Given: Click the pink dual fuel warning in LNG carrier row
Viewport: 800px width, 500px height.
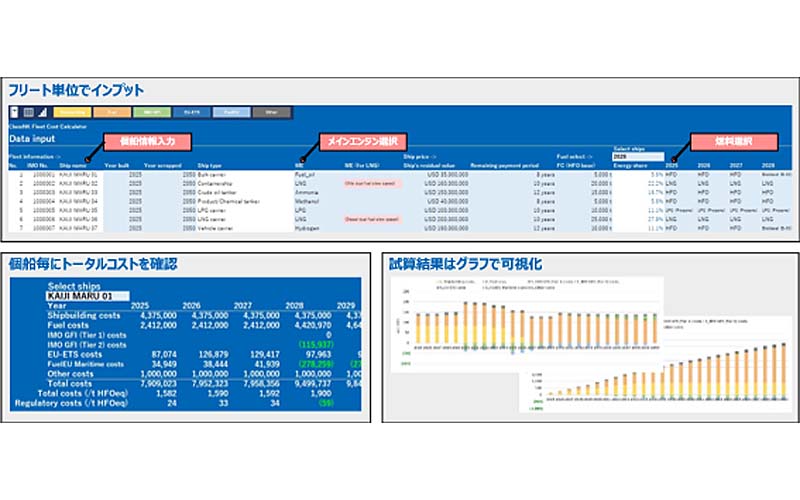Looking at the screenshot, I should (x=372, y=219).
